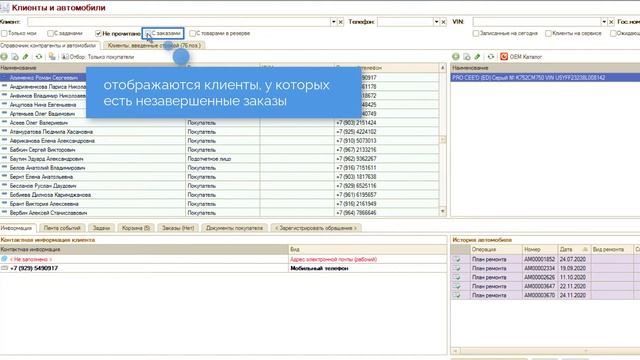Select the row 'Аверьянова Елена Александровна'
640x360 pixels.
(x=220, y=140)
